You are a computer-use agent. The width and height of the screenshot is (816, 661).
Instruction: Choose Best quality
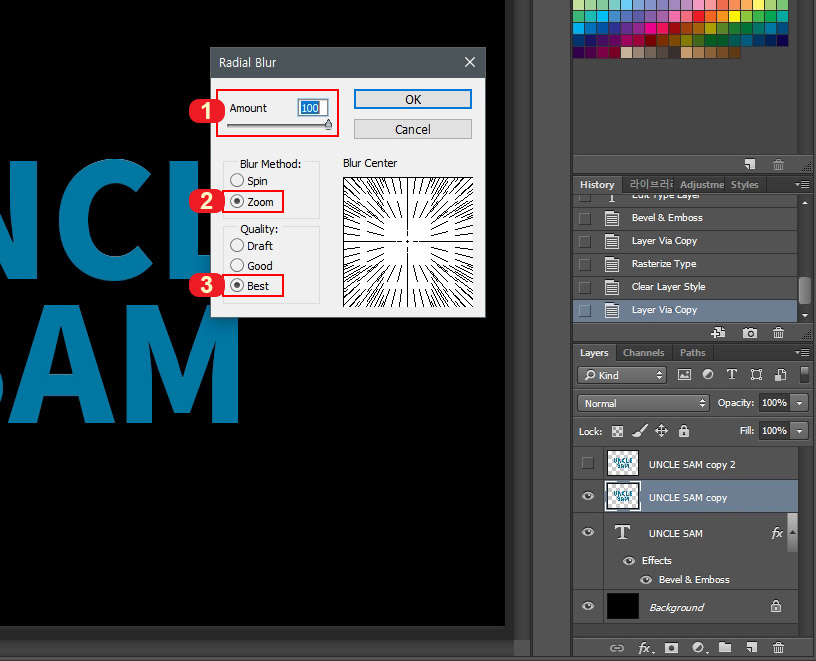(x=250, y=286)
